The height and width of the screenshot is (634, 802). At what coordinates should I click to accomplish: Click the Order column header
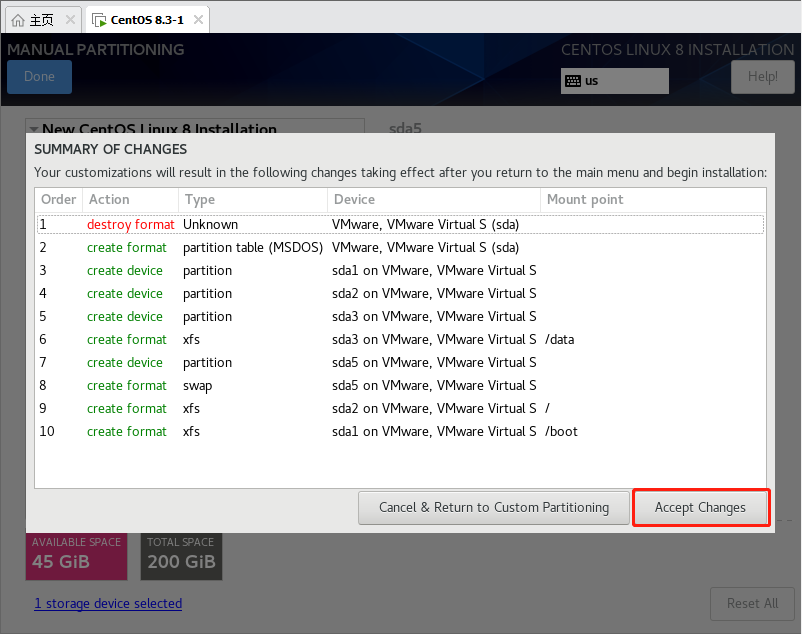click(x=58, y=199)
